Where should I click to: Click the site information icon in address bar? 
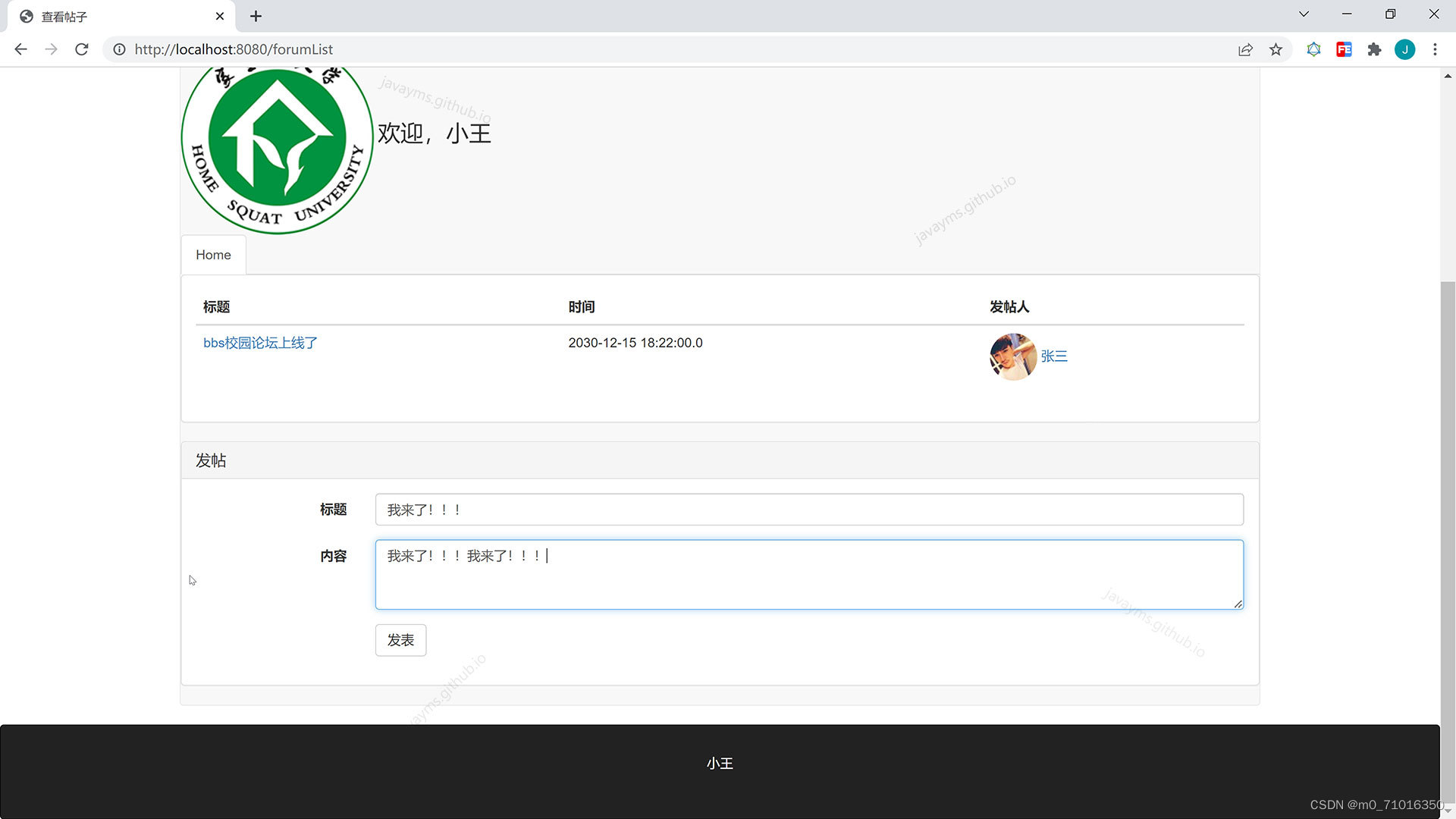click(x=119, y=49)
